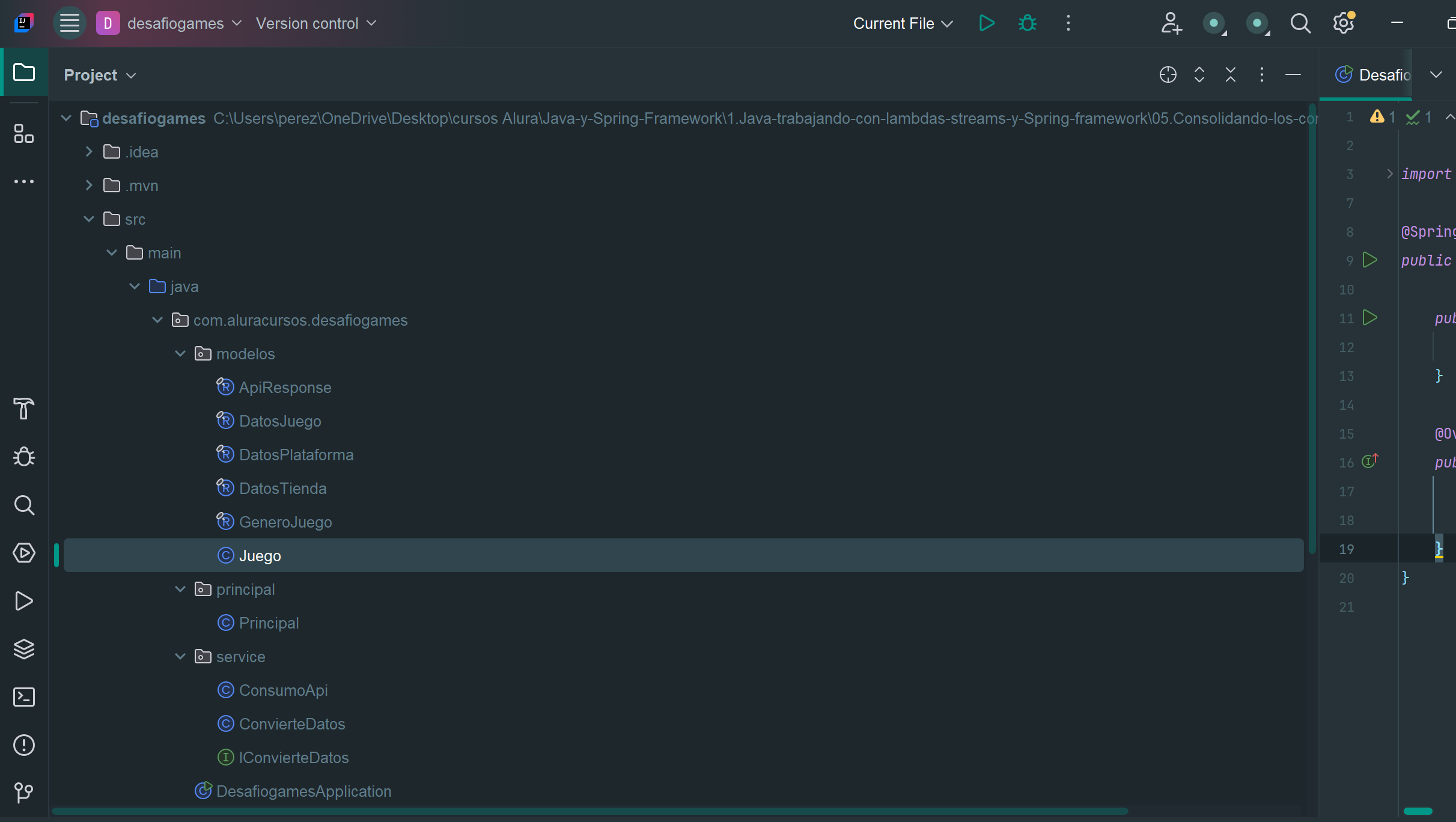Open the warning inspection indicator
Image resolution: width=1456 pixels, height=822 pixels.
[x=1382, y=117]
